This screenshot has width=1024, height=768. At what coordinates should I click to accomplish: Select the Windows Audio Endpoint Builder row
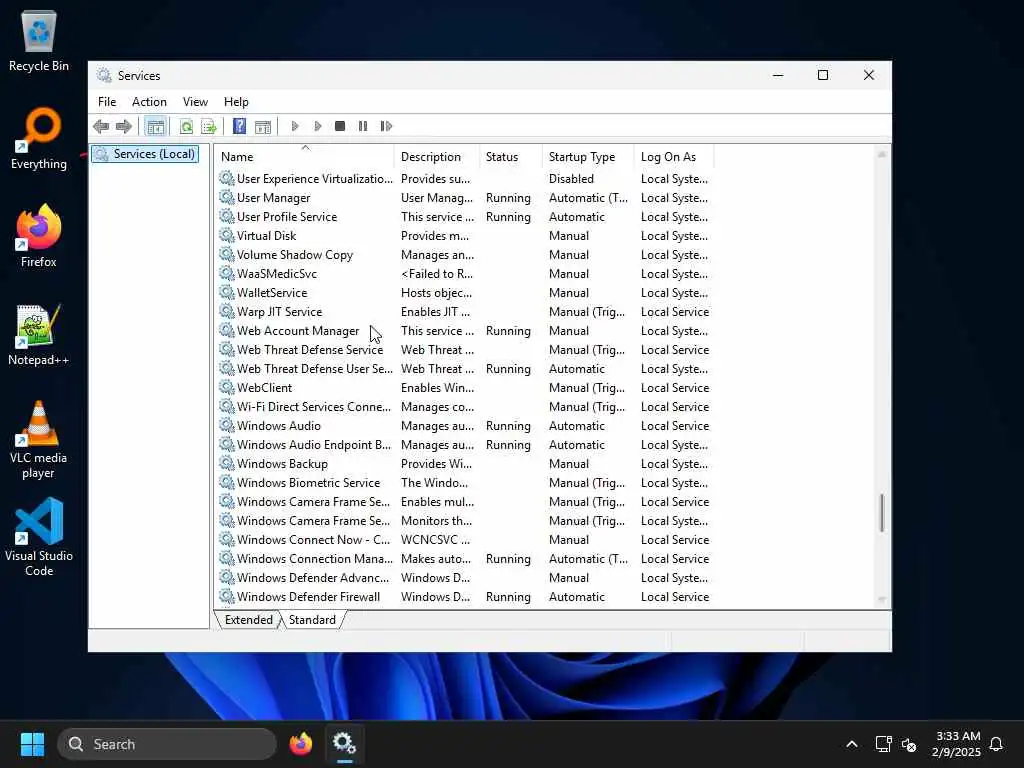(464, 445)
